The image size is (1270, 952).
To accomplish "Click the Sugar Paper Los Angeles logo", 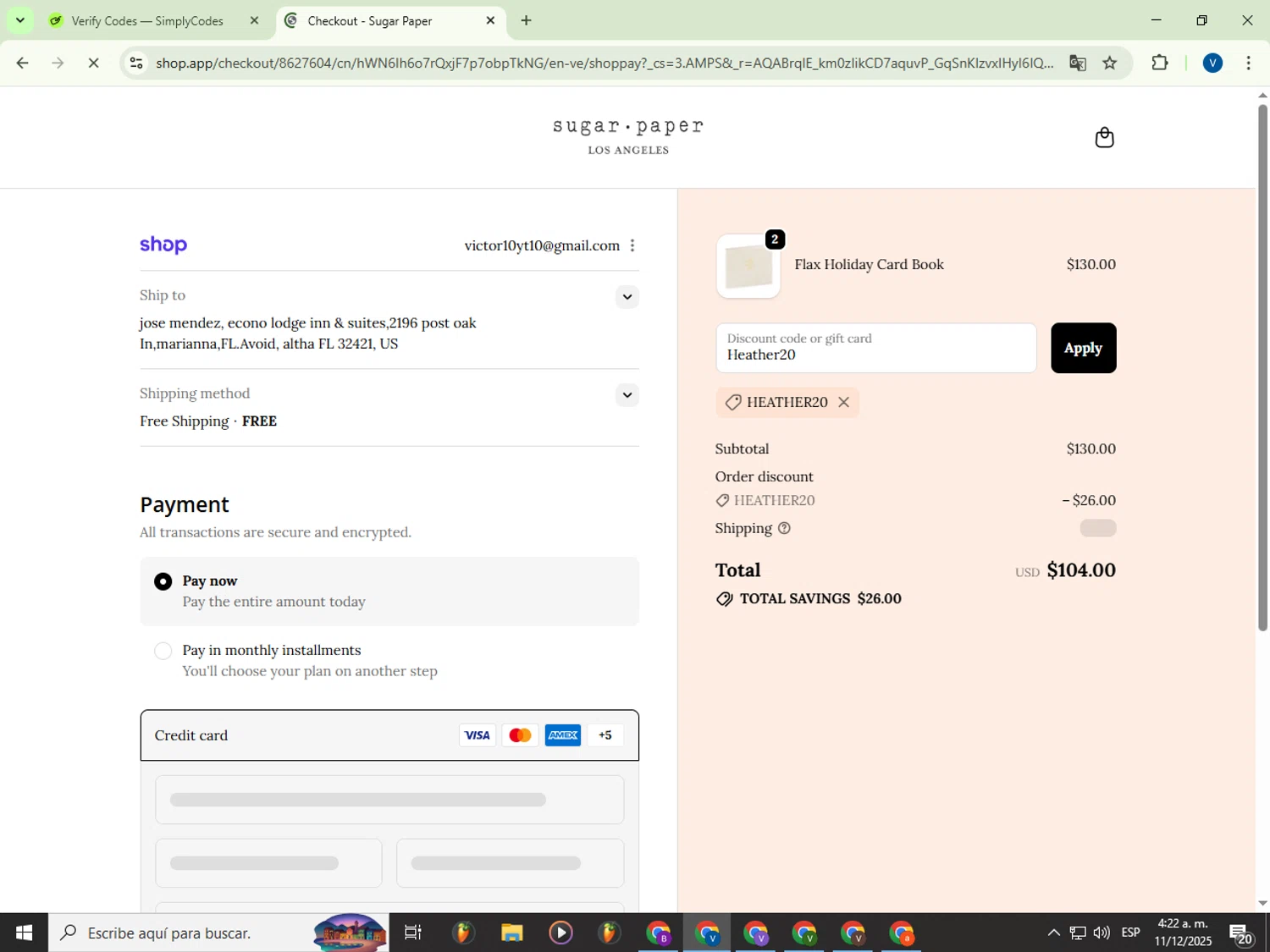I will [628, 136].
